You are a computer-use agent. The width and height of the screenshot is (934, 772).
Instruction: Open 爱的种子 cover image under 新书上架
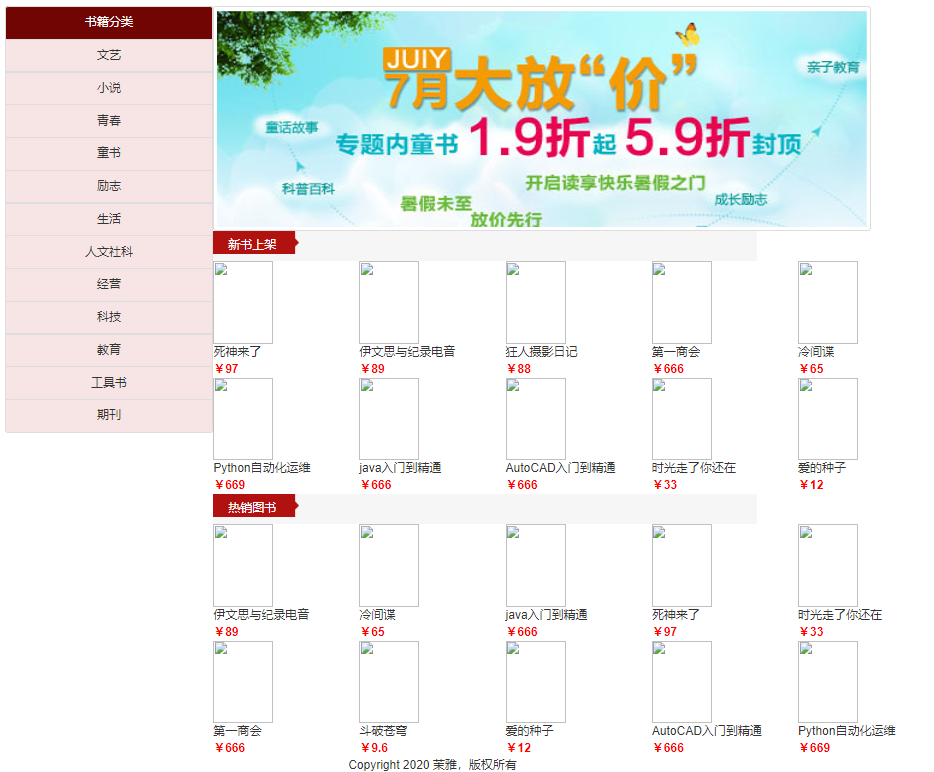pyautogui.click(x=828, y=419)
